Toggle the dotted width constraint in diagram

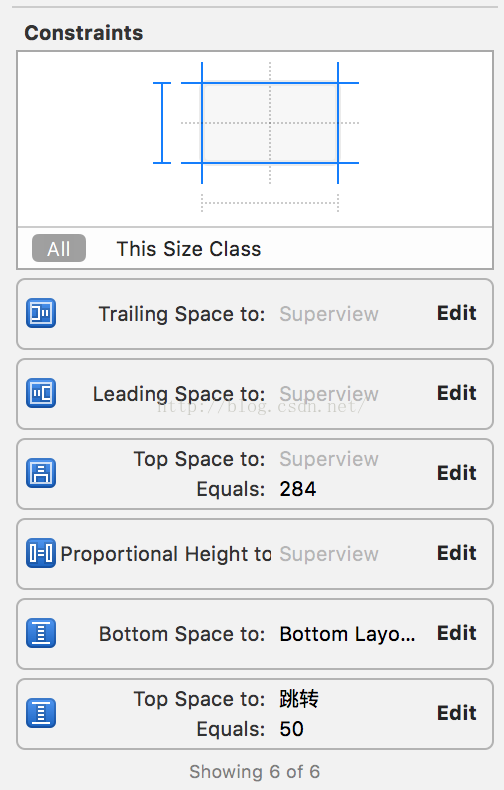pos(270,203)
